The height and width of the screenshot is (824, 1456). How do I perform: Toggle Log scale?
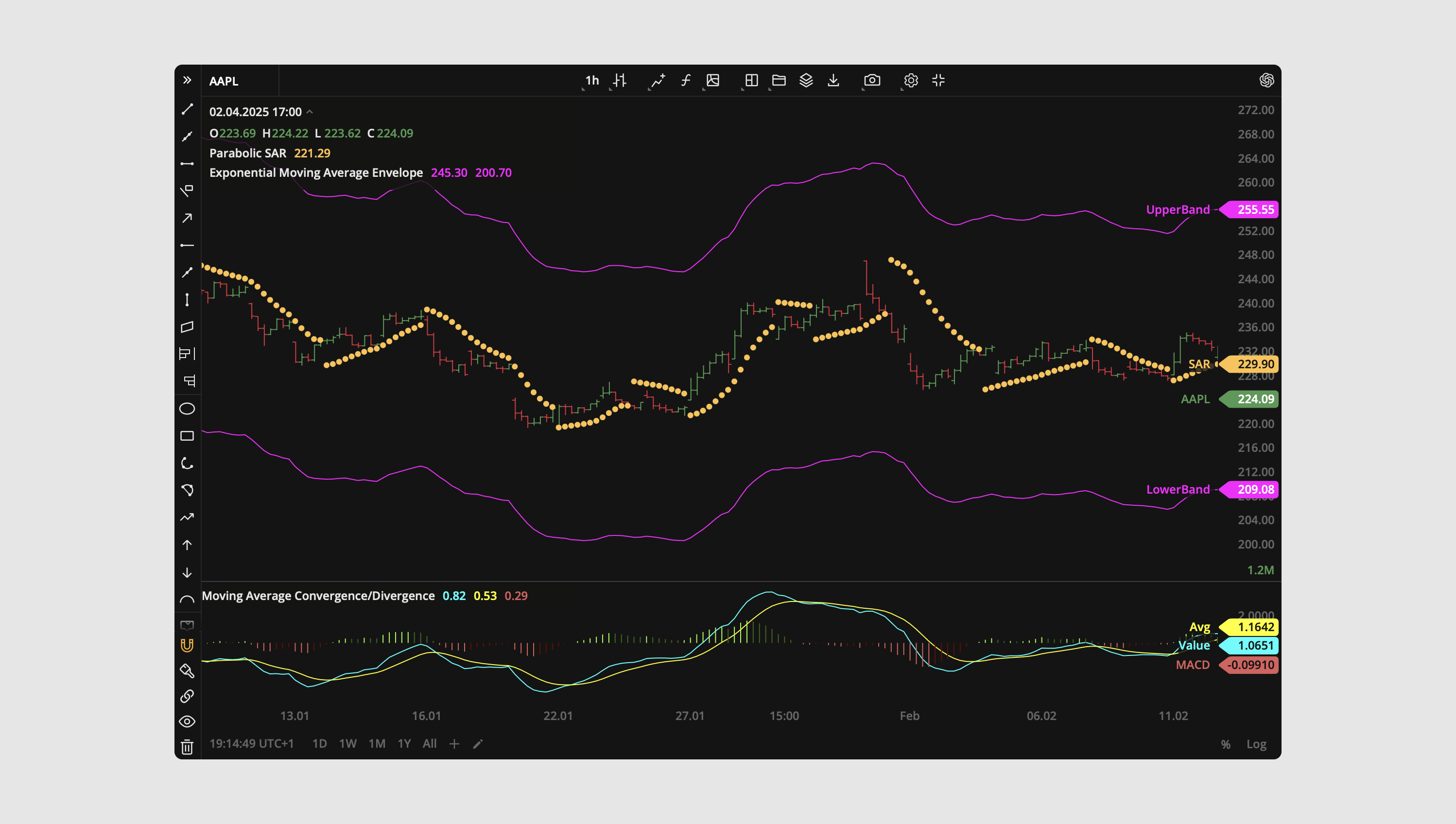pyautogui.click(x=1256, y=744)
